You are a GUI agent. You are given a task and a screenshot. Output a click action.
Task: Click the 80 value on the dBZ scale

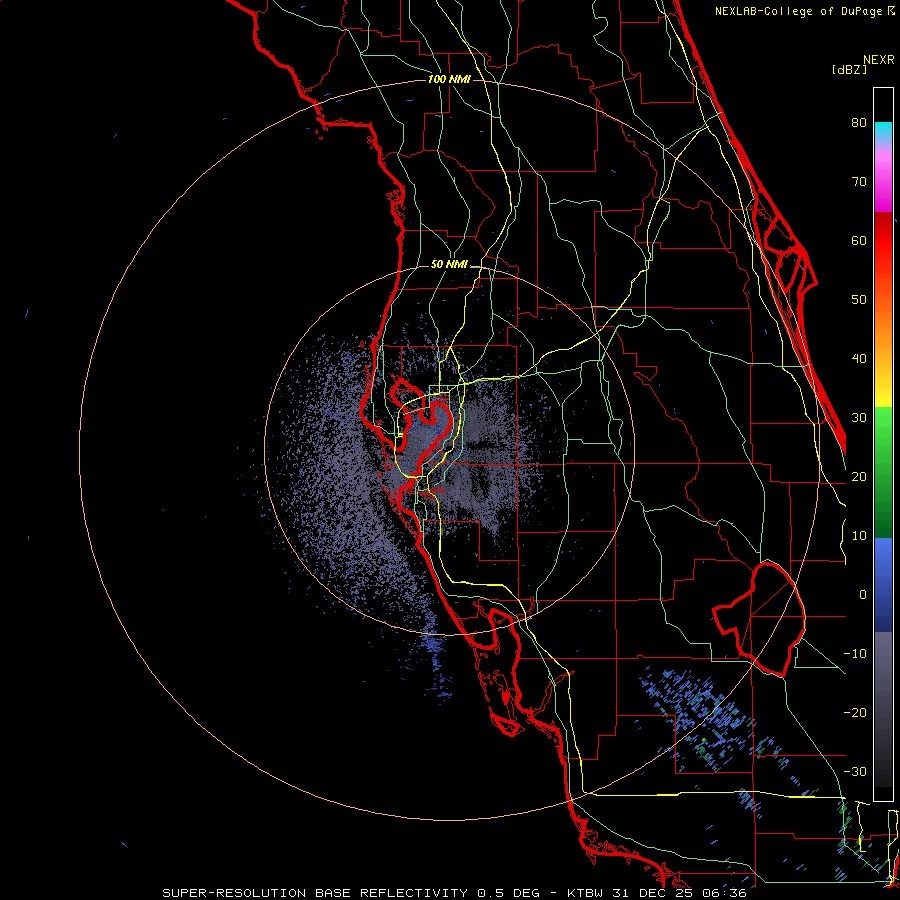point(859,122)
